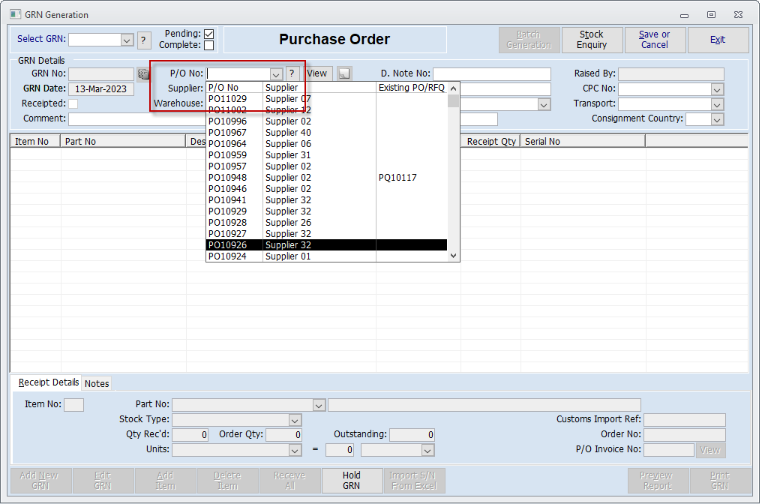Open the Select GRN dropdown

pyautogui.click(x=127, y=40)
